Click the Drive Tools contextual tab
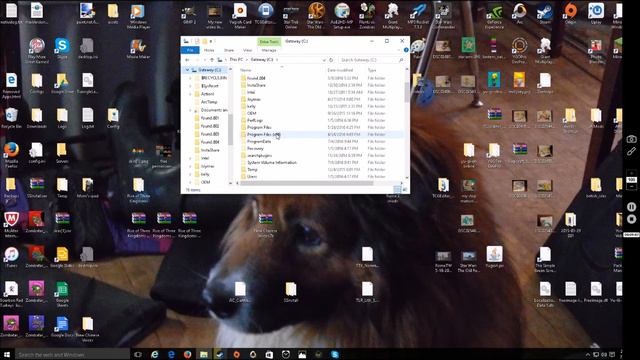The width and height of the screenshot is (640, 360). click(269, 42)
